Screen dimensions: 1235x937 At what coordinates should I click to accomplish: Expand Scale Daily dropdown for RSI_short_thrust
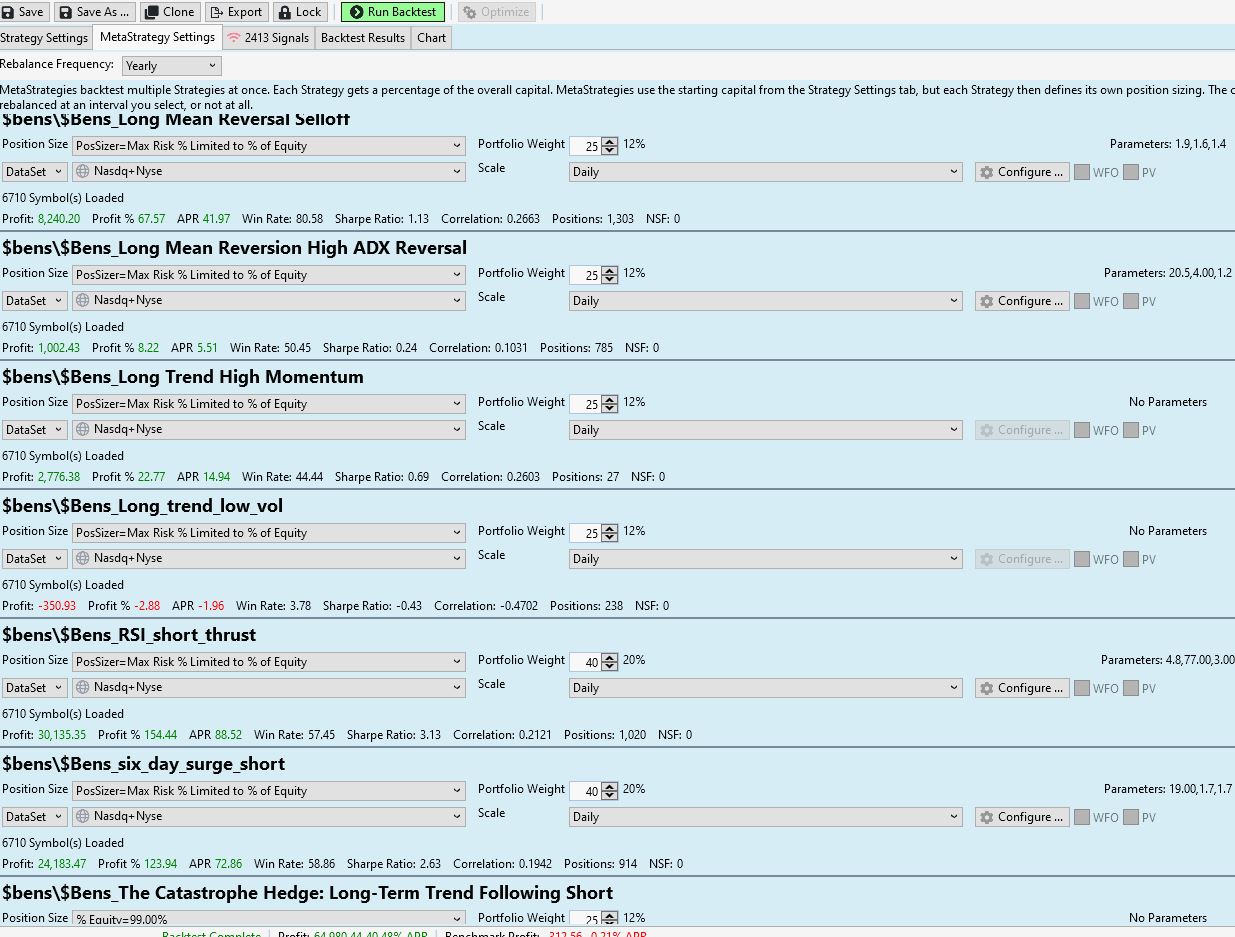click(765, 688)
